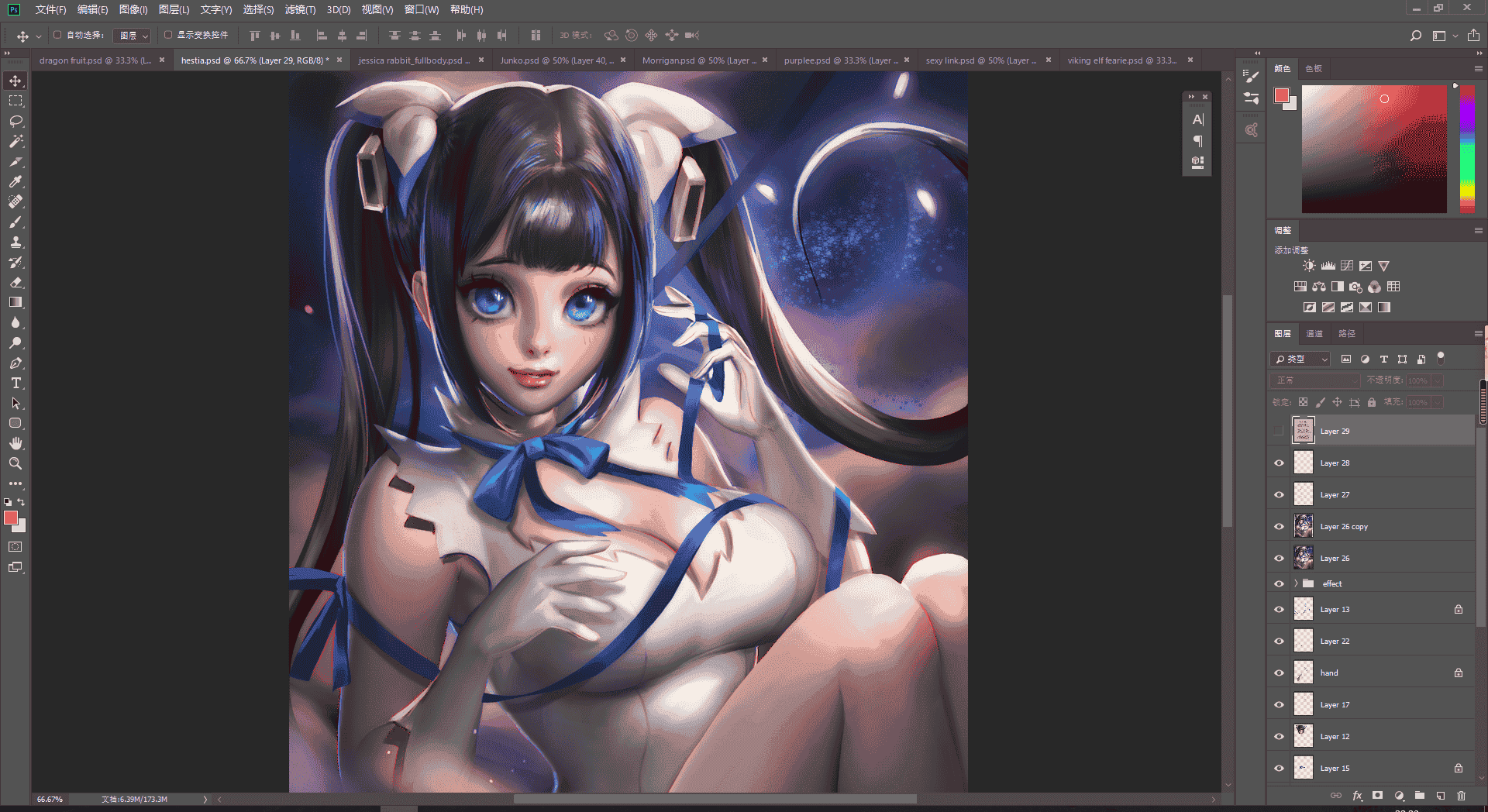
Task: Enable show transform controls checkbox
Action: click(x=168, y=35)
